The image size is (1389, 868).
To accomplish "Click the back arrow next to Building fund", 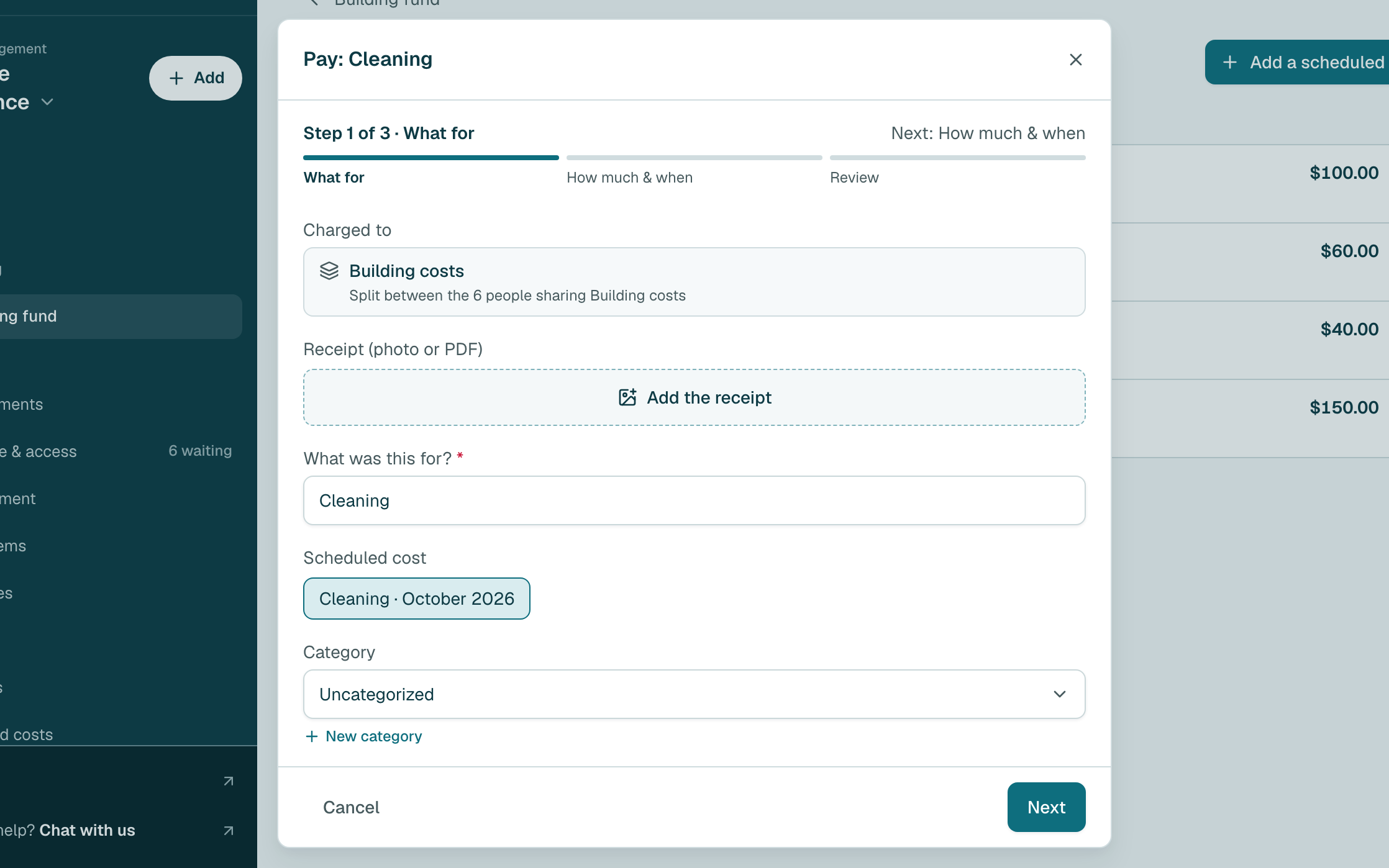I will point(314,2).
